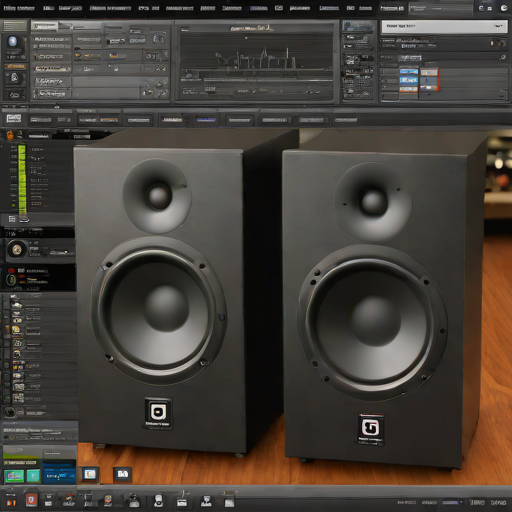Click the orange-yellow icon starting the bottom bar
Image resolution: width=512 pixels, height=512 pixels.
tap(11, 502)
